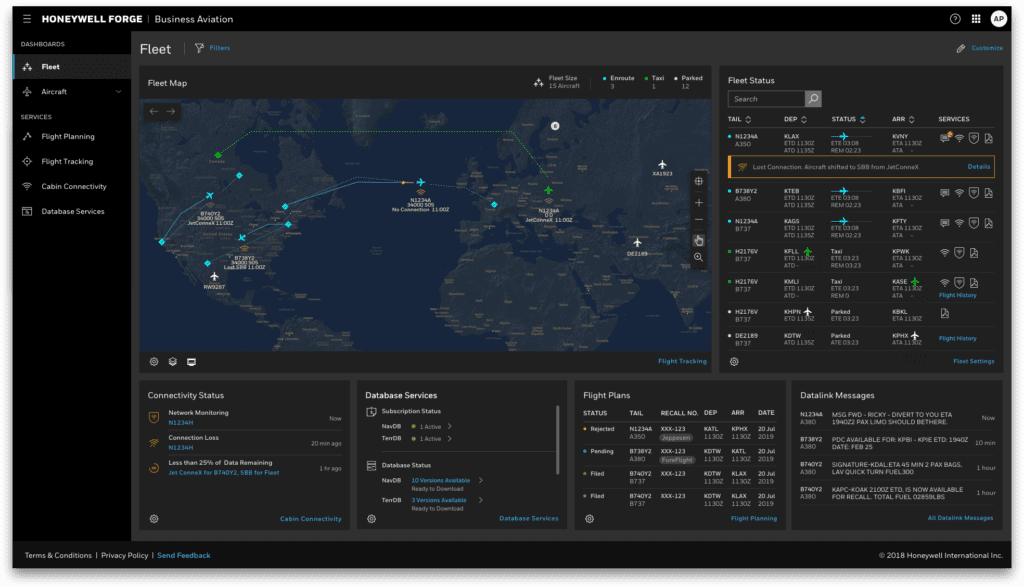This screenshot has height=587, width=1024.
Task: Click the document report icon on KHPN row
Action: point(944,313)
